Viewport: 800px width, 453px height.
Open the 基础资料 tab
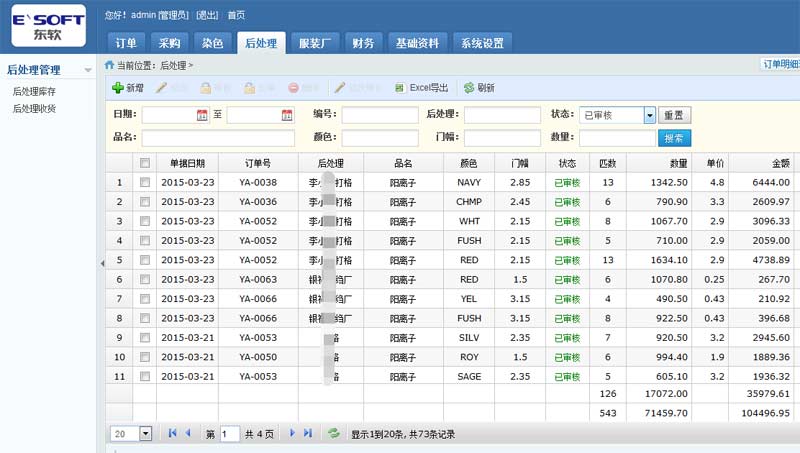point(417,43)
